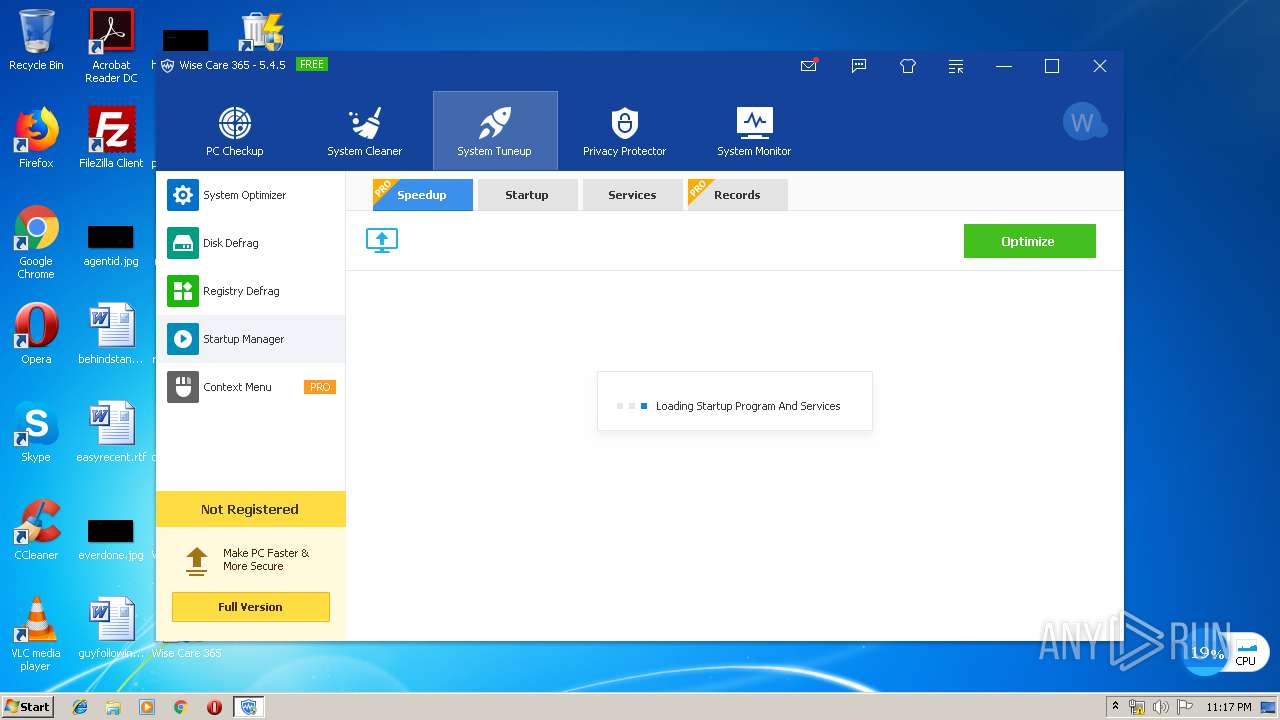This screenshot has width=1280, height=720.
Task: Open the mail messages icon in title bar
Action: pyautogui.click(x=809, y=66)
